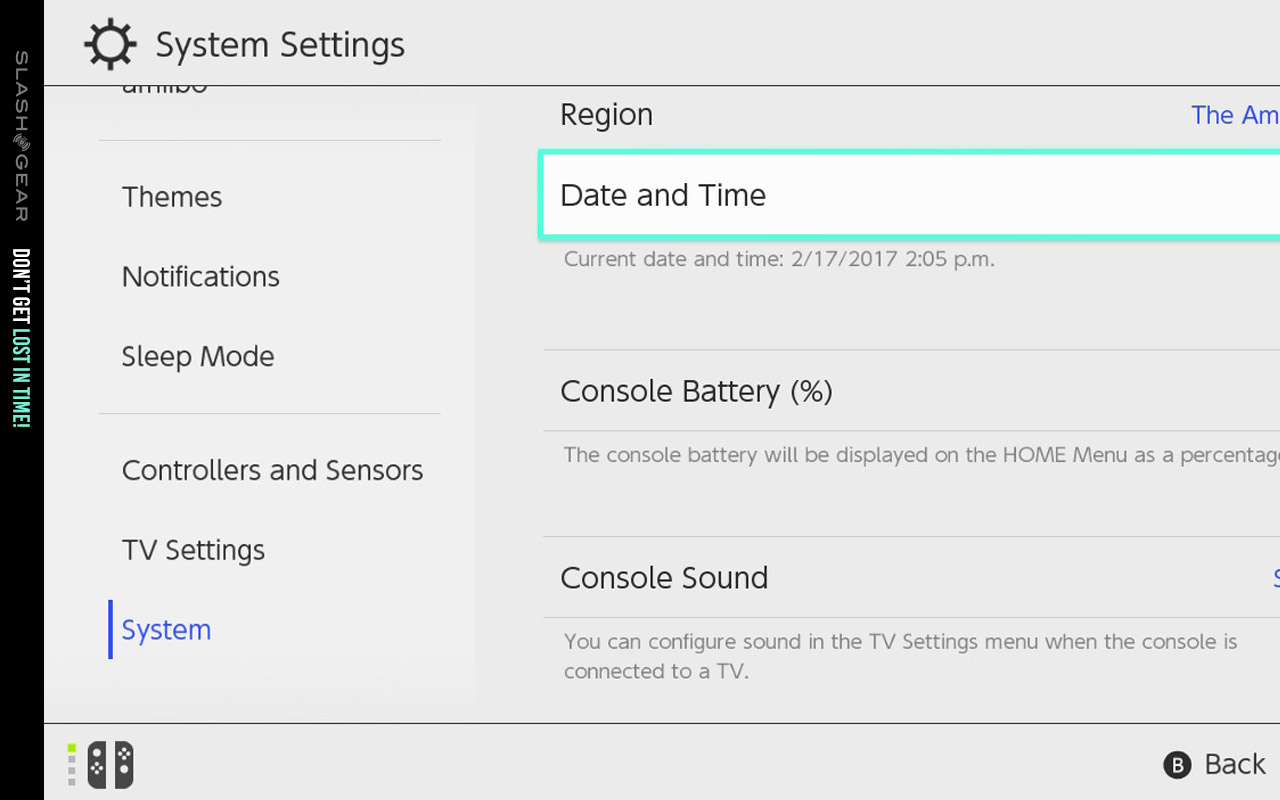Click the System Settings gear icon
This screenshot has width=1280, height=800.
(x=109, y=45)
